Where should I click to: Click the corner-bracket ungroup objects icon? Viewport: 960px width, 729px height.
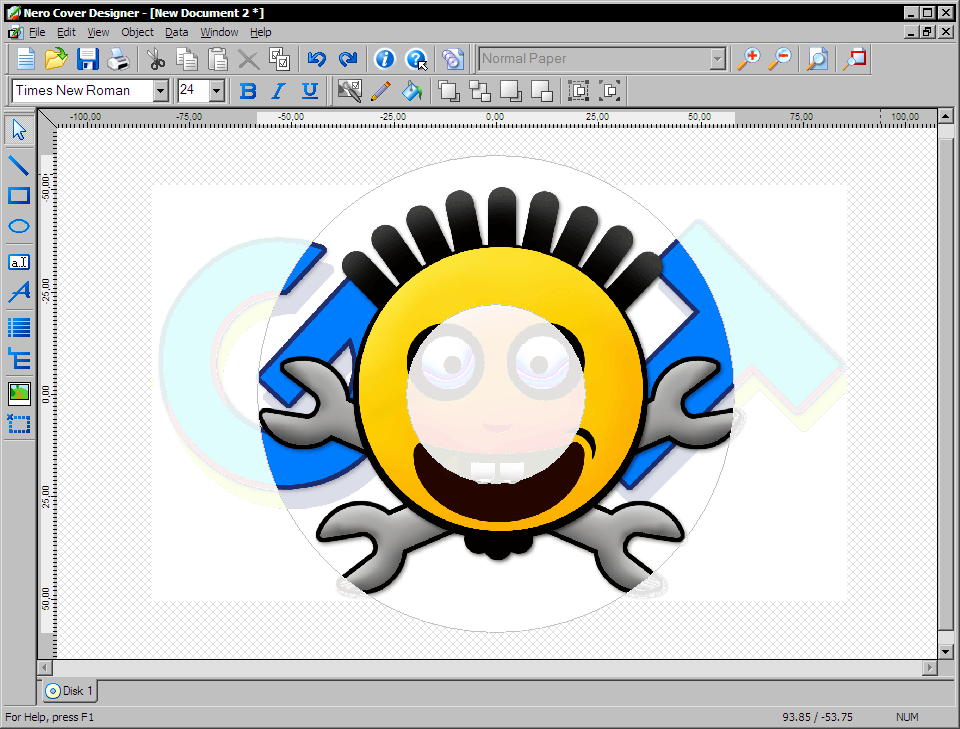tap(610, 91)
